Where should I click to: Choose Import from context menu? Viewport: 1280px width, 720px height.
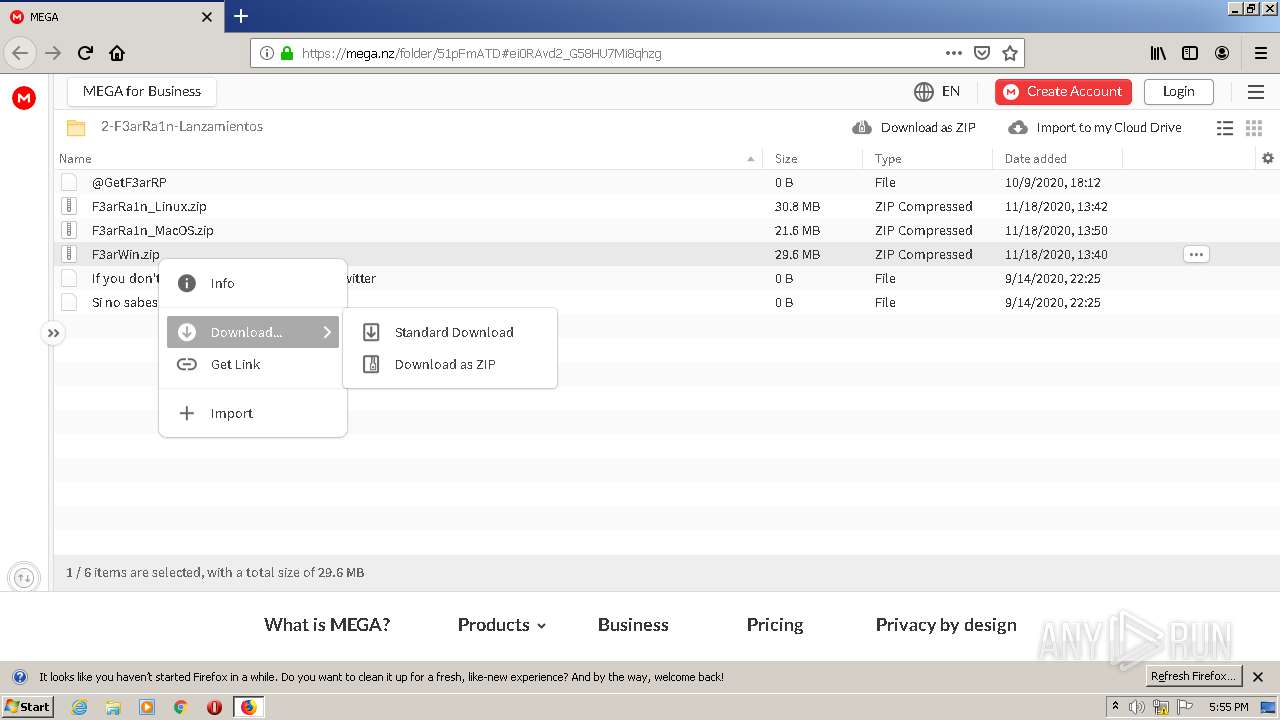(253, 413)
